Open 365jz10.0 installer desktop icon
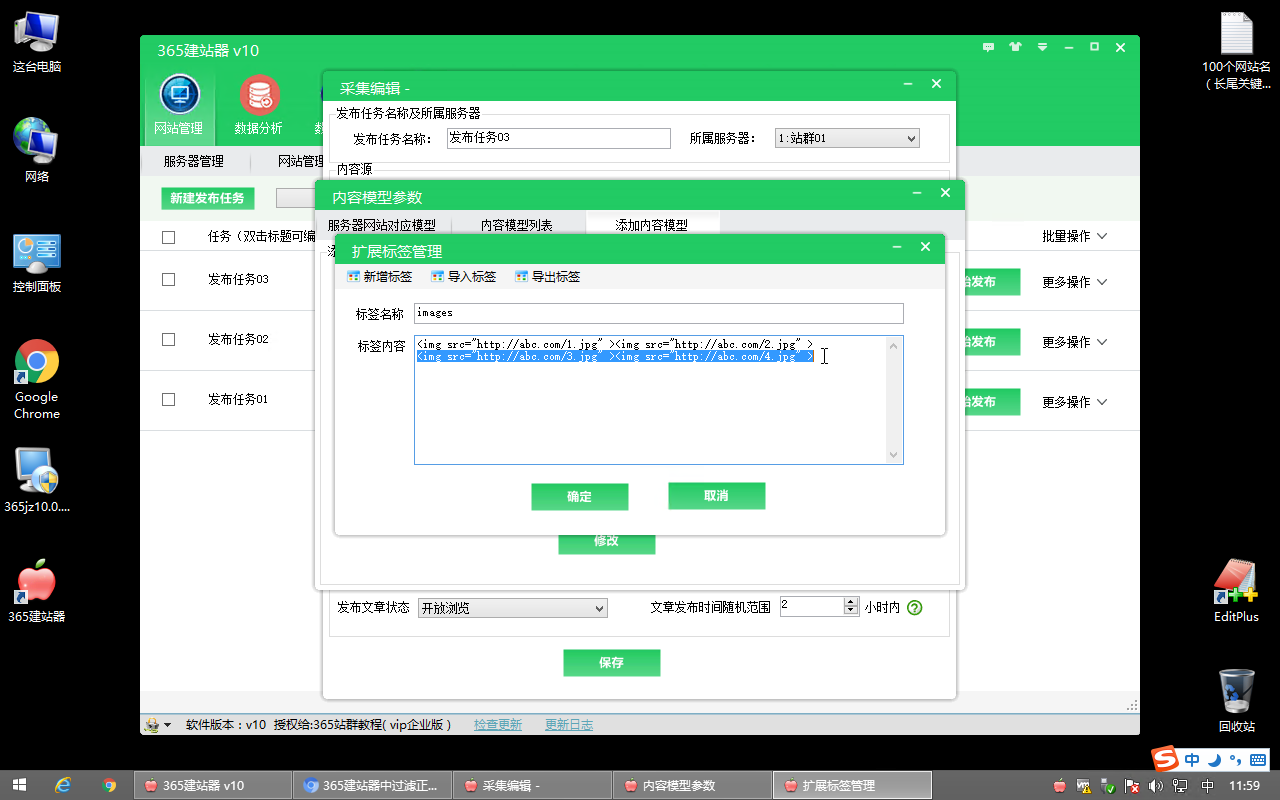 37,480
